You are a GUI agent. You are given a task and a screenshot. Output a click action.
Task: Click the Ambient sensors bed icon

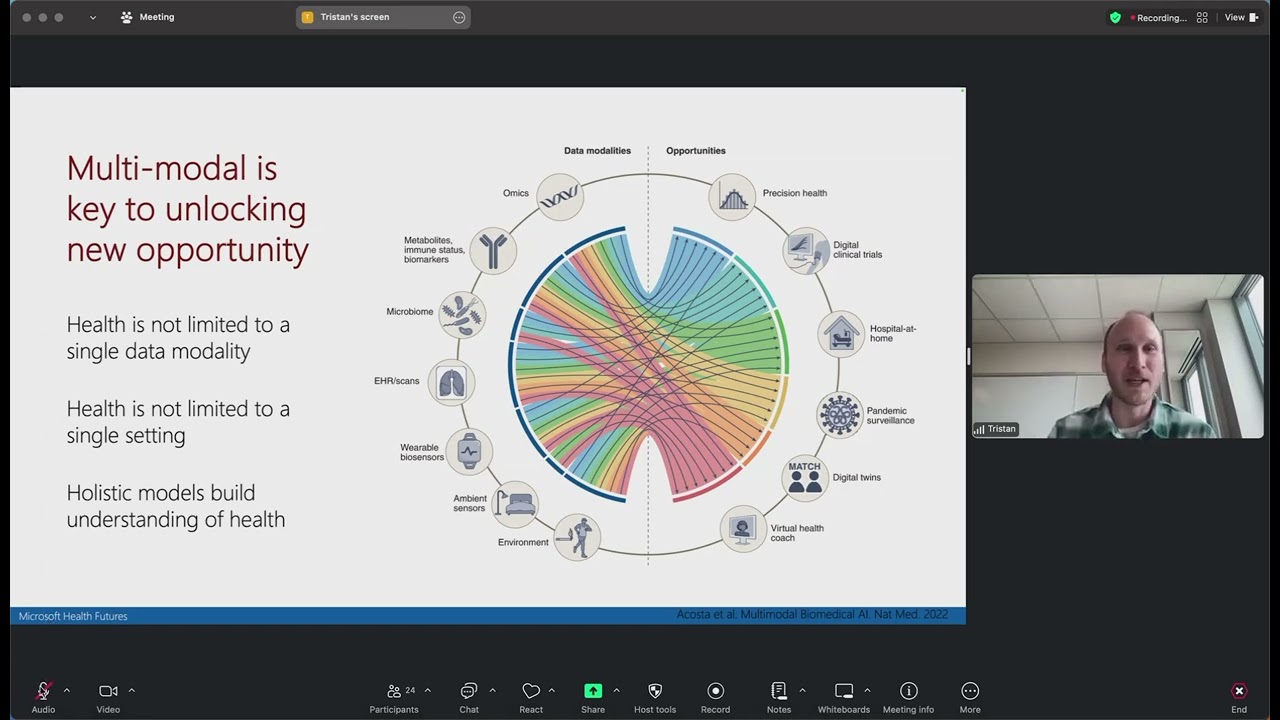click(x=514, y=503)
